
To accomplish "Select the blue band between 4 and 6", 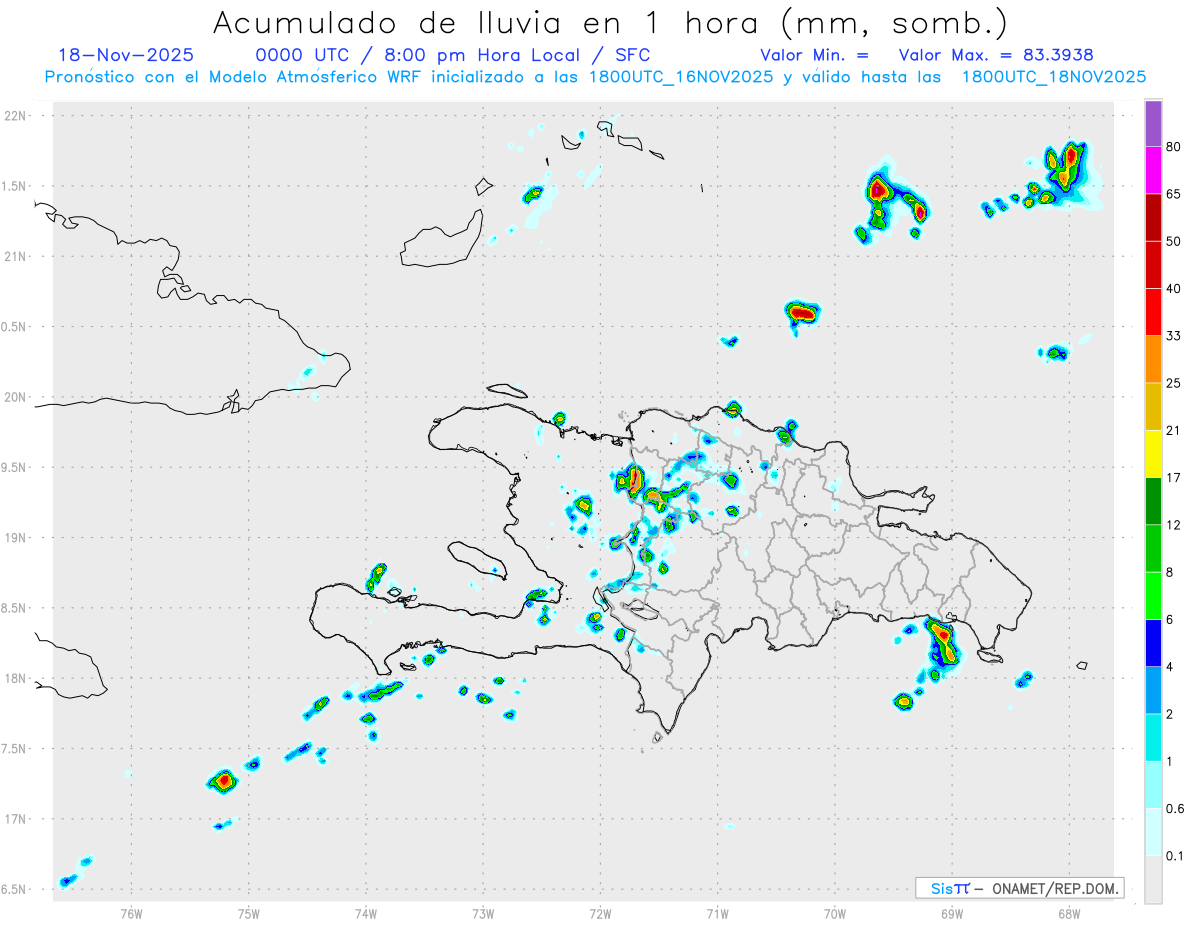I will (x=1153, y=643).
